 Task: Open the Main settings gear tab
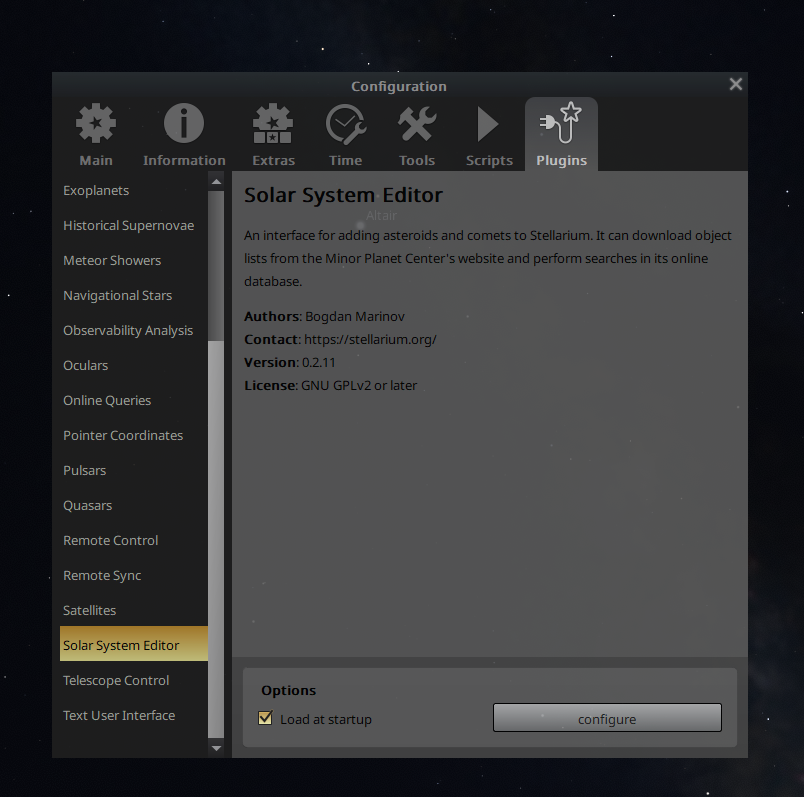[x=96, y=135]
